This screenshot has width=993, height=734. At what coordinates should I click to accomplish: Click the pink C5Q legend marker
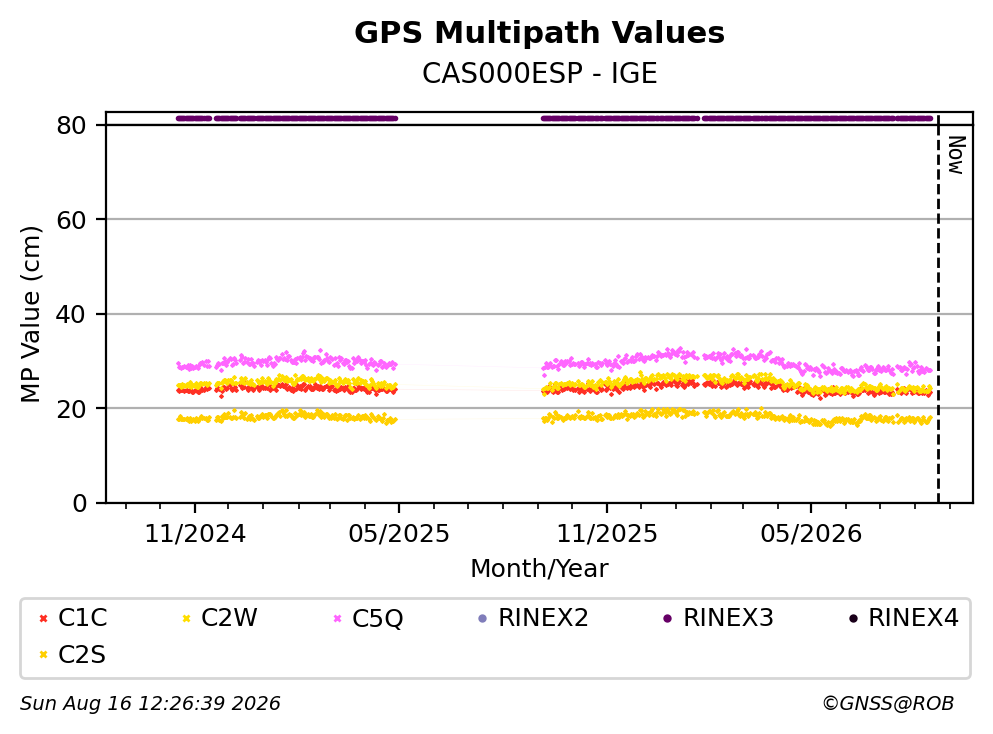(x=338, y=618)
